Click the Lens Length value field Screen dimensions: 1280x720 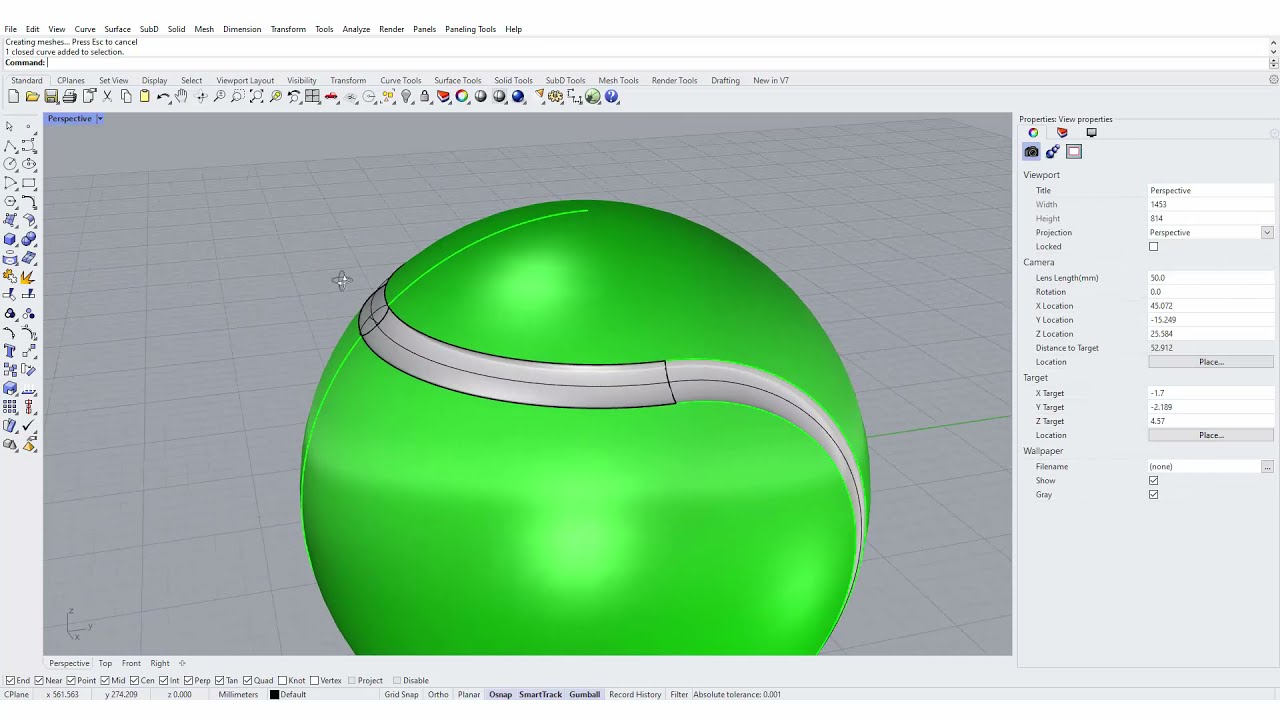click(x=1211, y=278)
